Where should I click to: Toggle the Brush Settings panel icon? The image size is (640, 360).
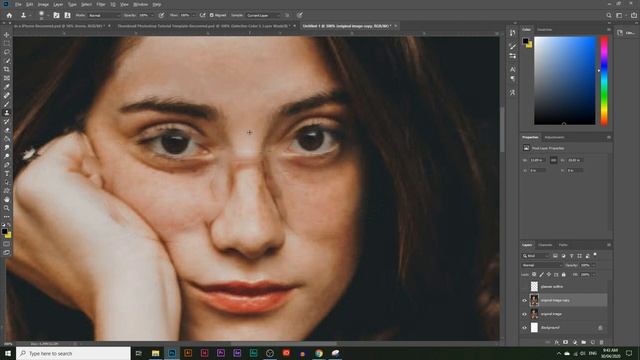(56, 15)
